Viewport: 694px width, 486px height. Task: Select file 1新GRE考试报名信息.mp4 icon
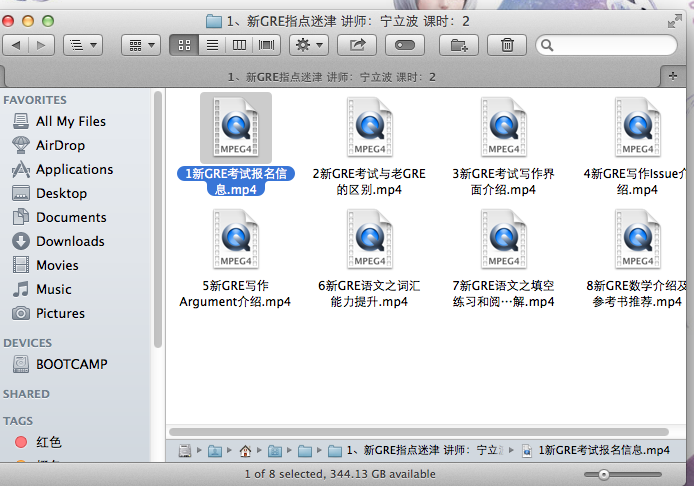coord(236,127)
